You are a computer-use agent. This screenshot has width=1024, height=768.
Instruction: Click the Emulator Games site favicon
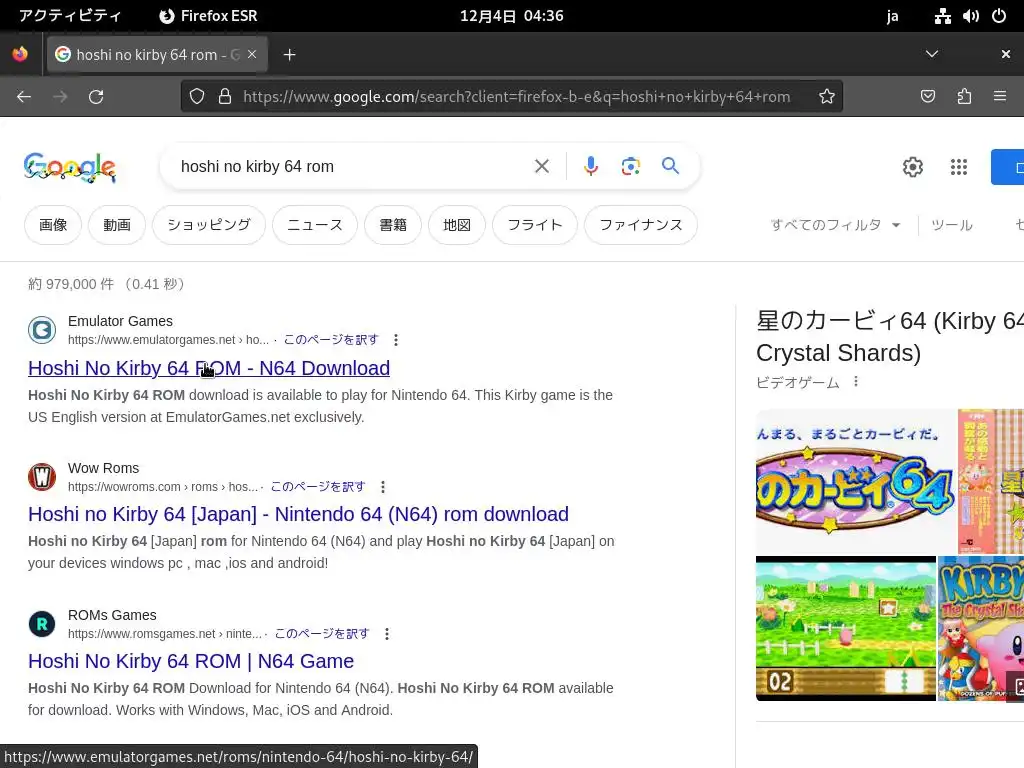click(x=42, y=330)
